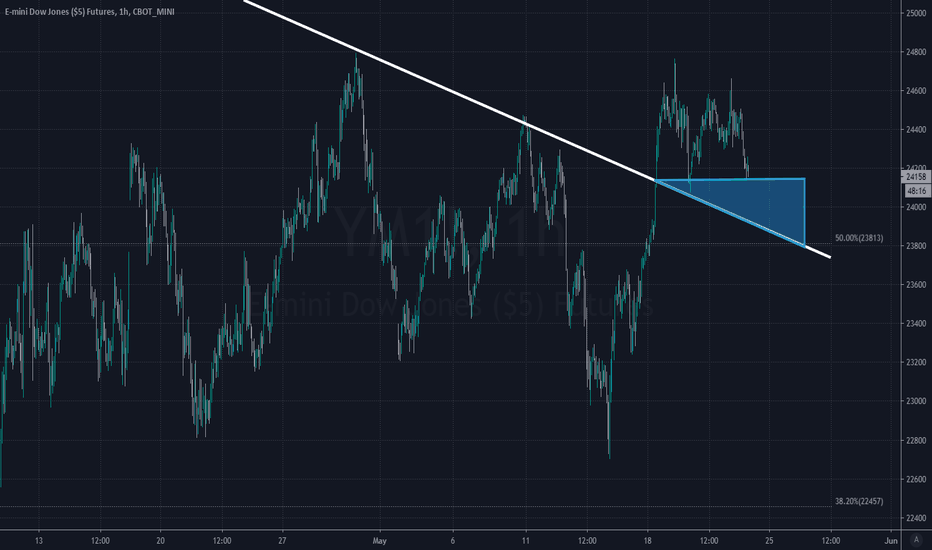The height and width of the screenshot is (550, 932).
Task: Click the 'May' label on time axis
Action: click(380, 540)
